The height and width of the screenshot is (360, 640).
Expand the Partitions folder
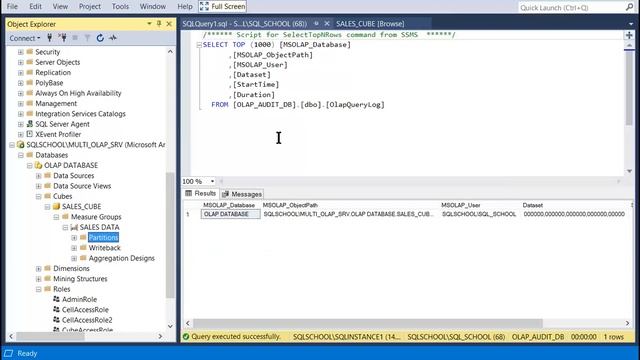[74, 238]
